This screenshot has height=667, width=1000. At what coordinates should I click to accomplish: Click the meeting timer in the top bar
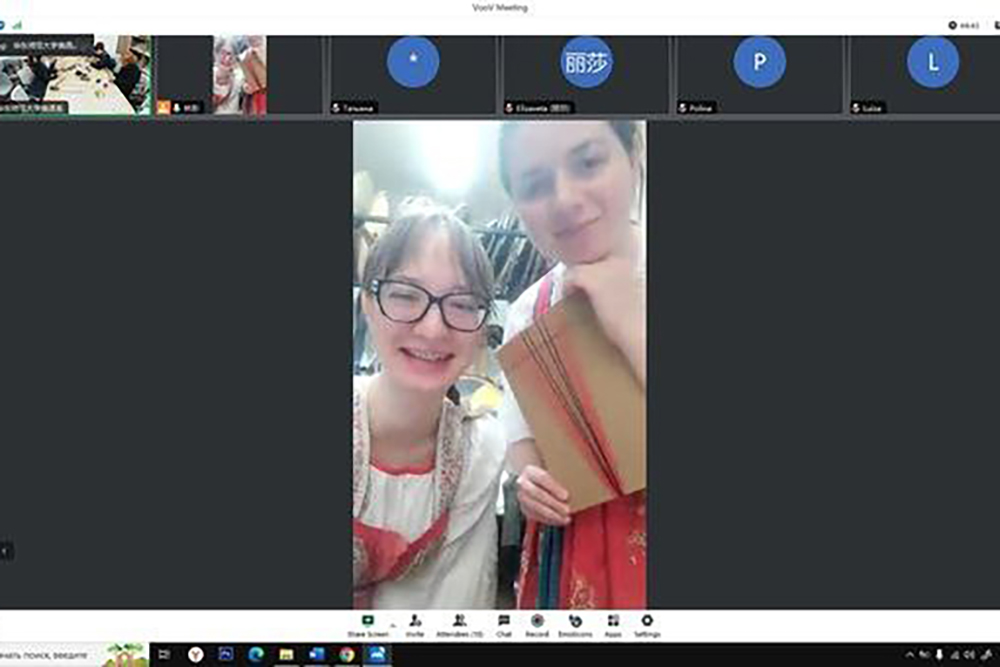[964, 25]
